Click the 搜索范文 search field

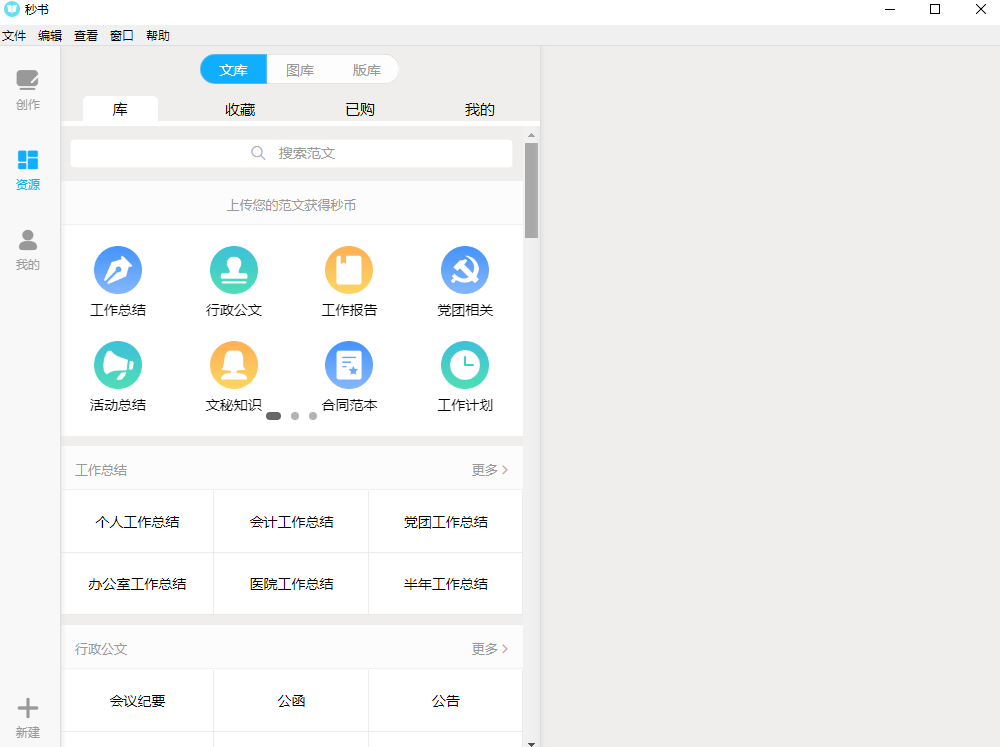(292, 153)
